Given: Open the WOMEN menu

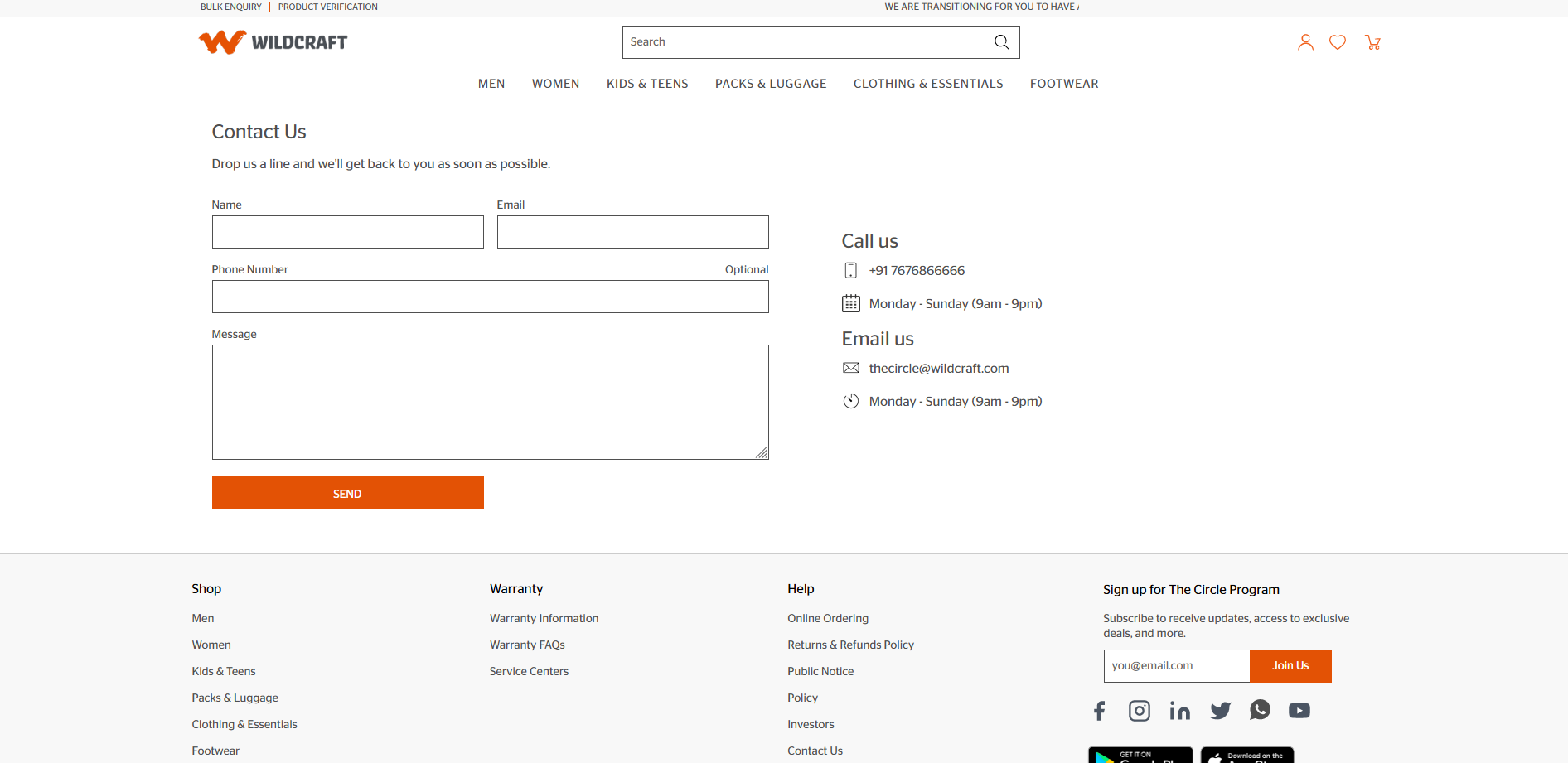Looking at the screenshot, I should click(556, 84).
